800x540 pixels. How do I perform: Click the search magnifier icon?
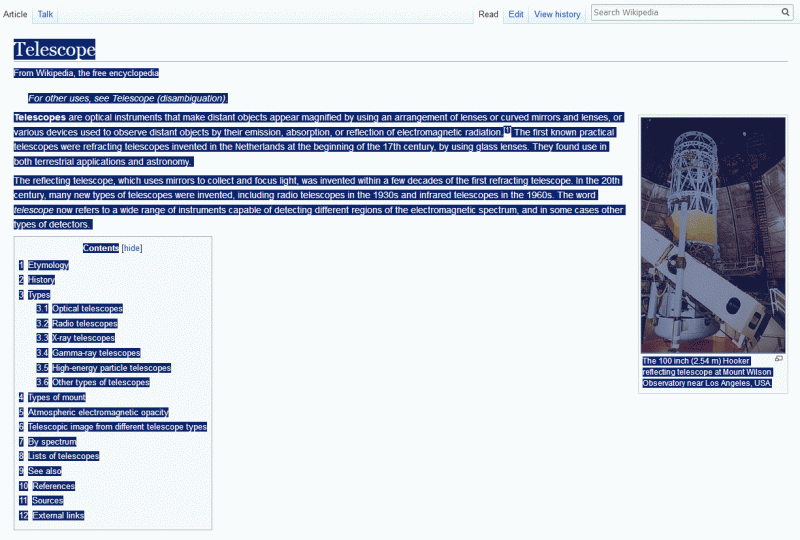[786, 13]
